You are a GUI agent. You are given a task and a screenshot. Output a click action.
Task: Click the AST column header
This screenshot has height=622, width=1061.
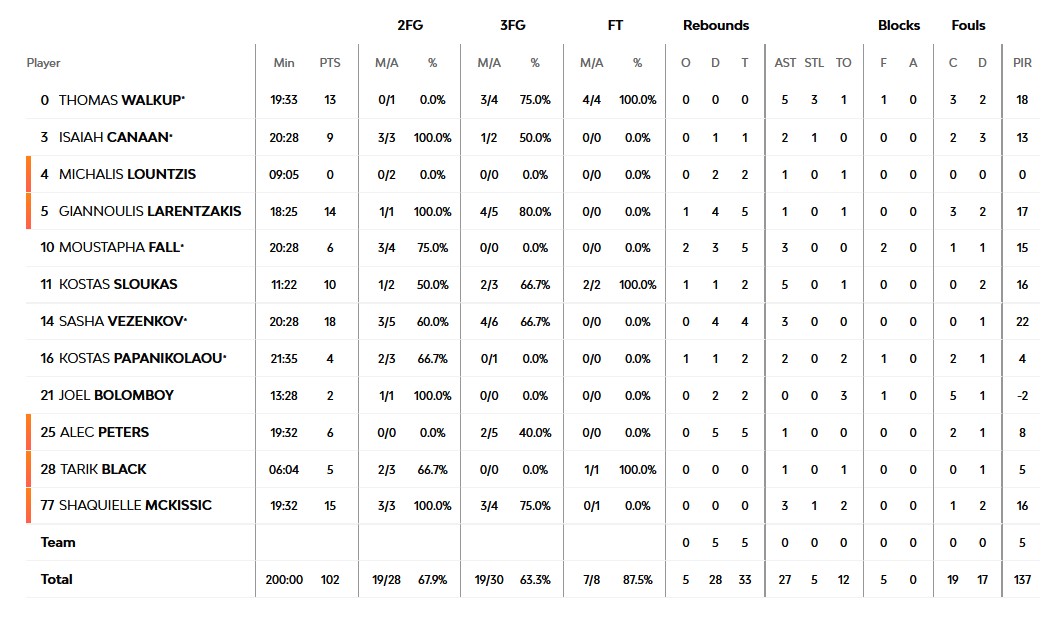point(785,63)
